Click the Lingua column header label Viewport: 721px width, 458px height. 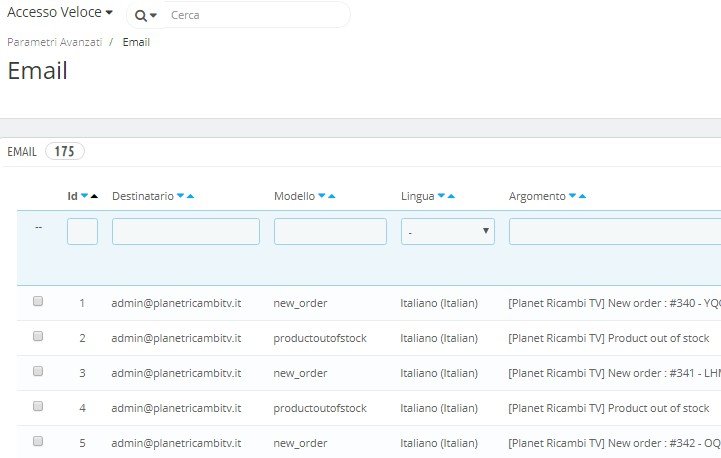point(418,196)
